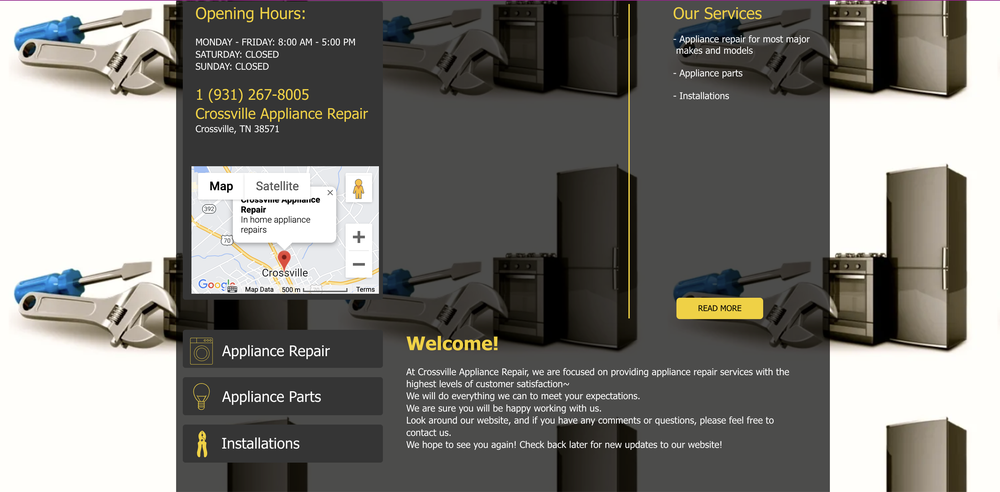Screen dimensions: 1000x492
Task: Click '- Installations' service line
Action: 701,96
